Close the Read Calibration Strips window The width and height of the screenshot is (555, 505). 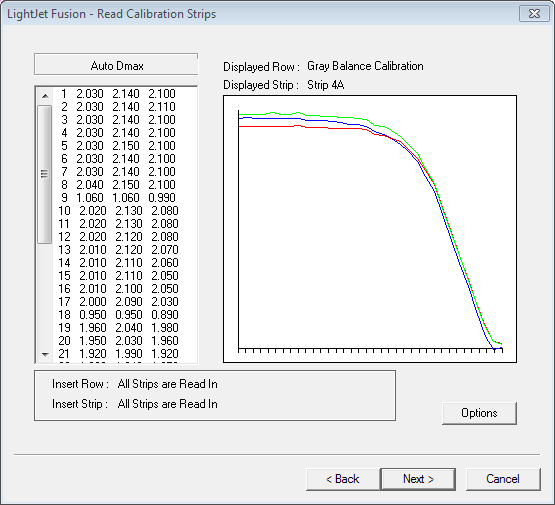(534, 14)
